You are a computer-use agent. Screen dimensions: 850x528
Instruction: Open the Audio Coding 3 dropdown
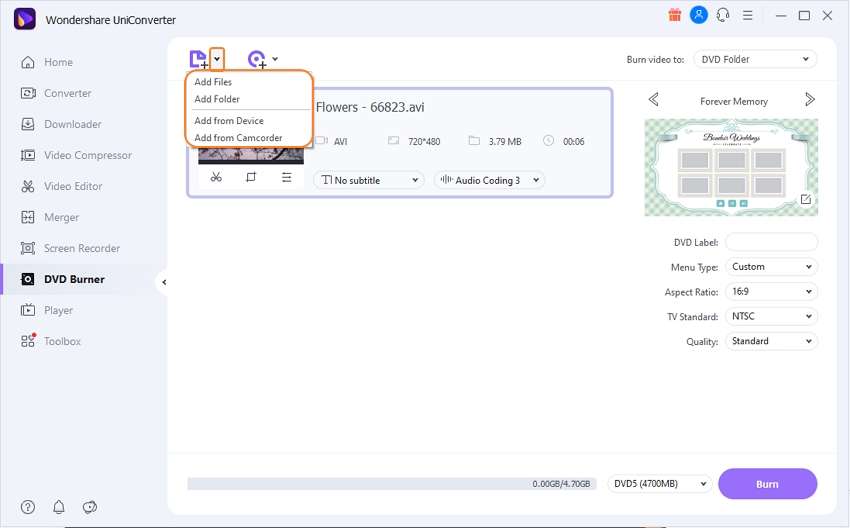click(x=489, y=180)
